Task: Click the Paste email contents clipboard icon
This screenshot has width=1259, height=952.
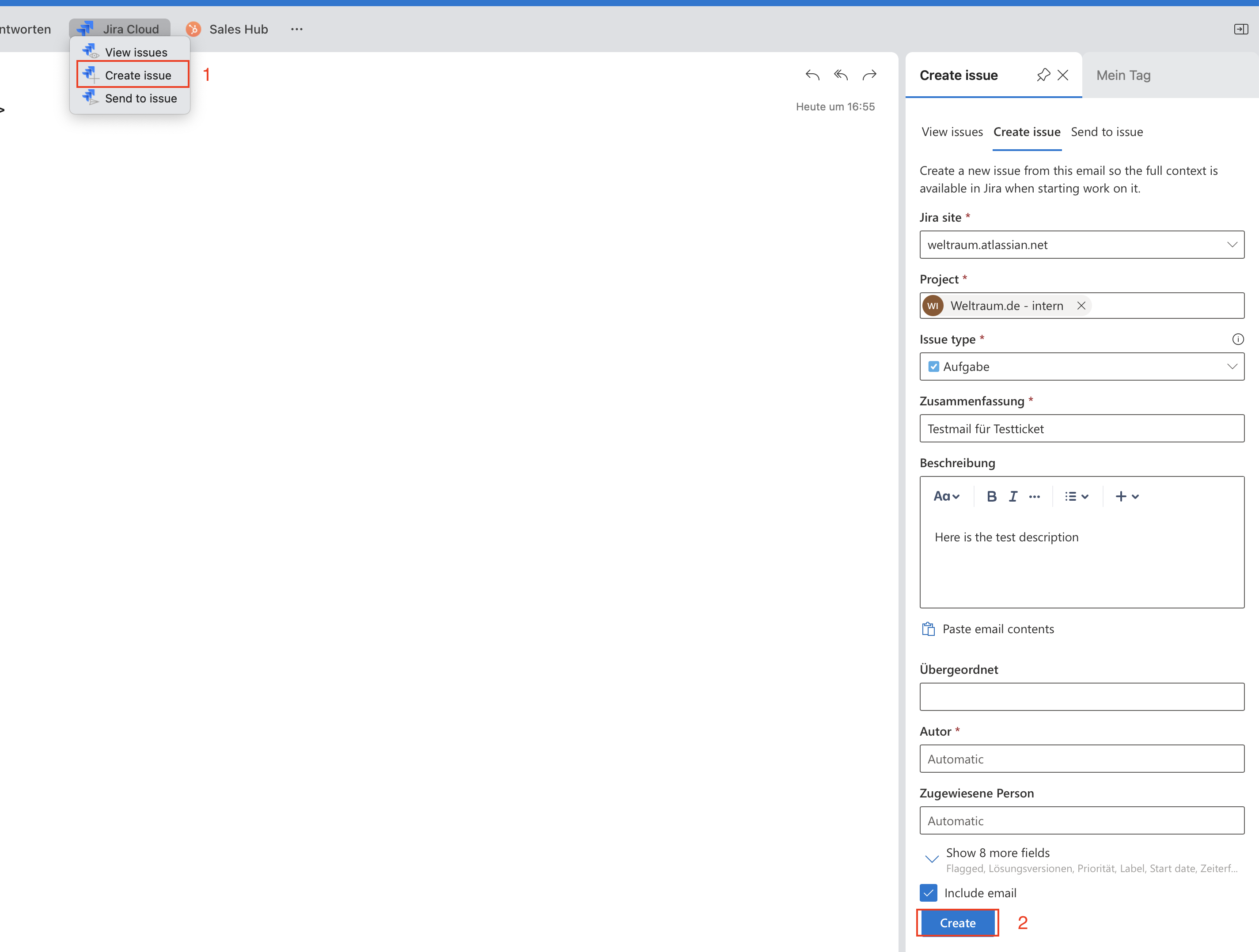Action: tap(928, 629)
